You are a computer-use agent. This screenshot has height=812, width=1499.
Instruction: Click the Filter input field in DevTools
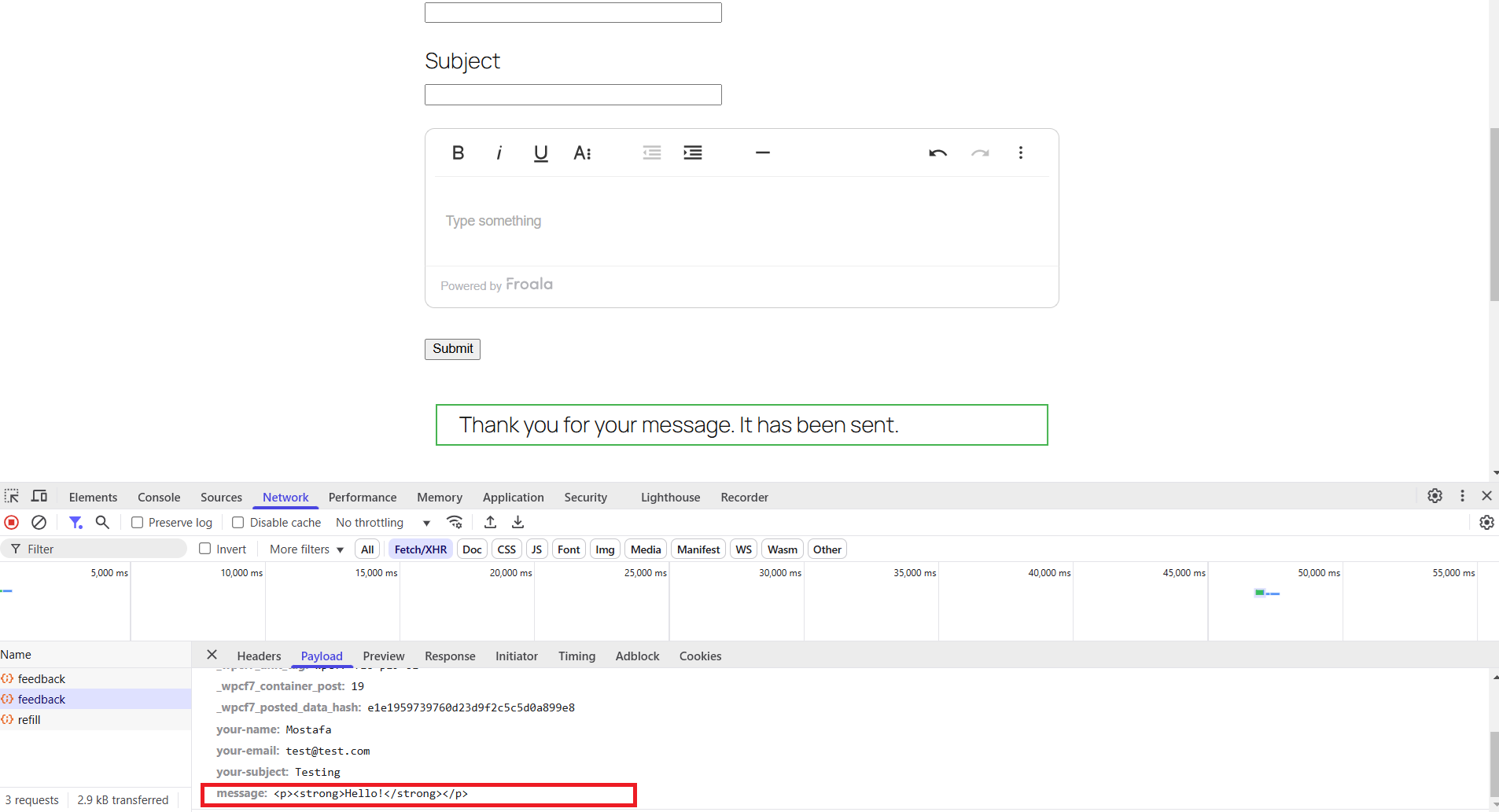point(94,548)
